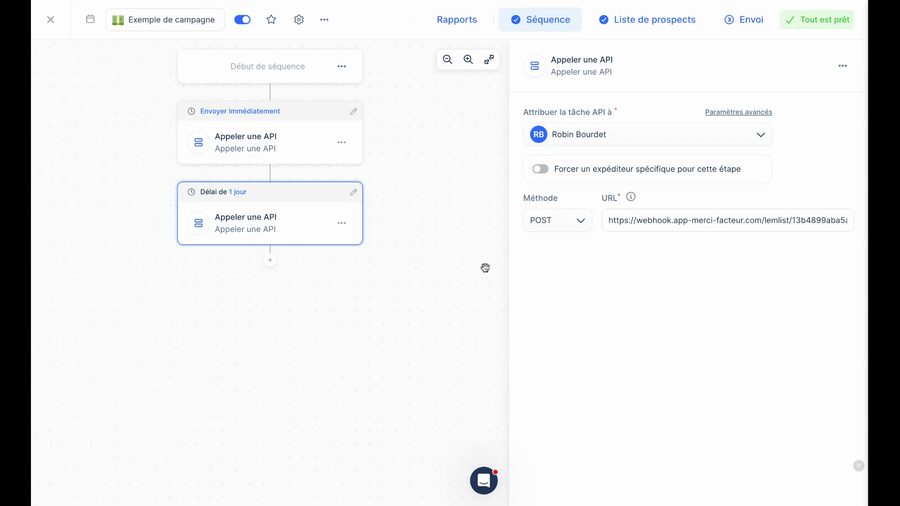Screen dimensions: 900x506
Task: Open campaign settings gear icon
Action: click(298, 20)
